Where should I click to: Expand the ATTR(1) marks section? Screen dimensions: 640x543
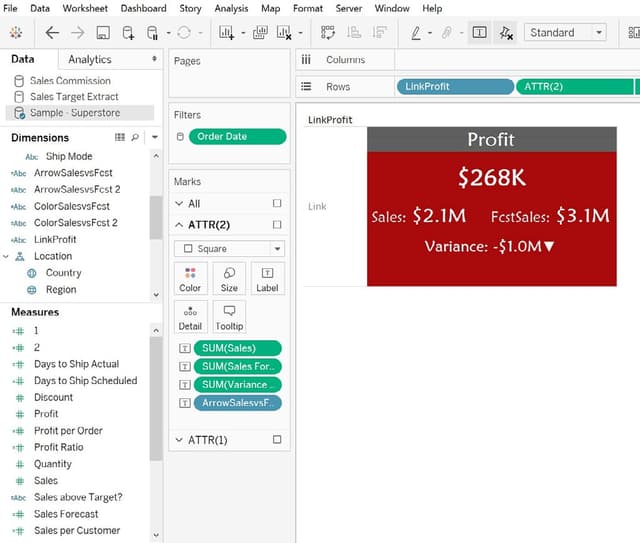179,440
